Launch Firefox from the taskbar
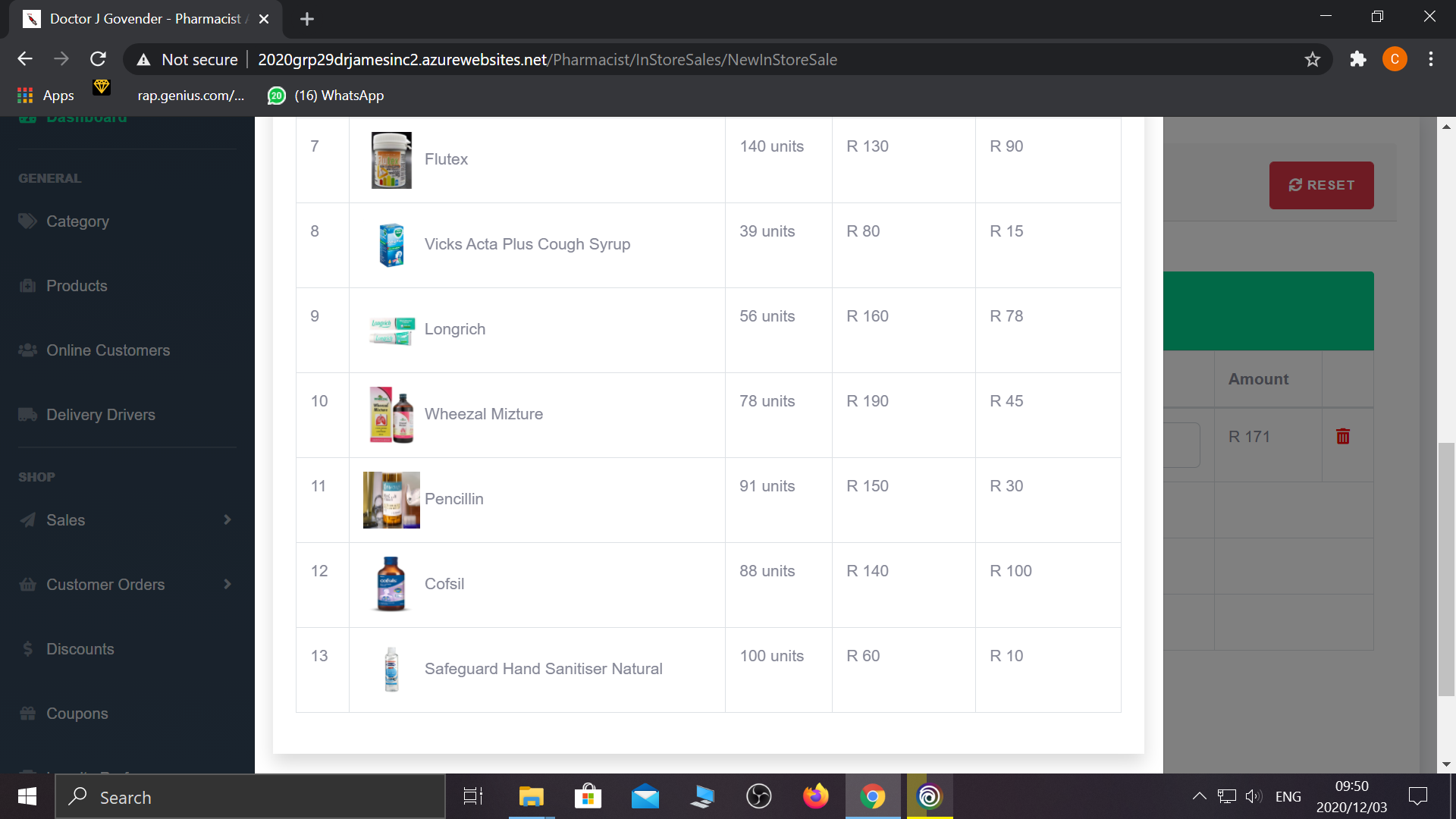 [x=815, y=796]
